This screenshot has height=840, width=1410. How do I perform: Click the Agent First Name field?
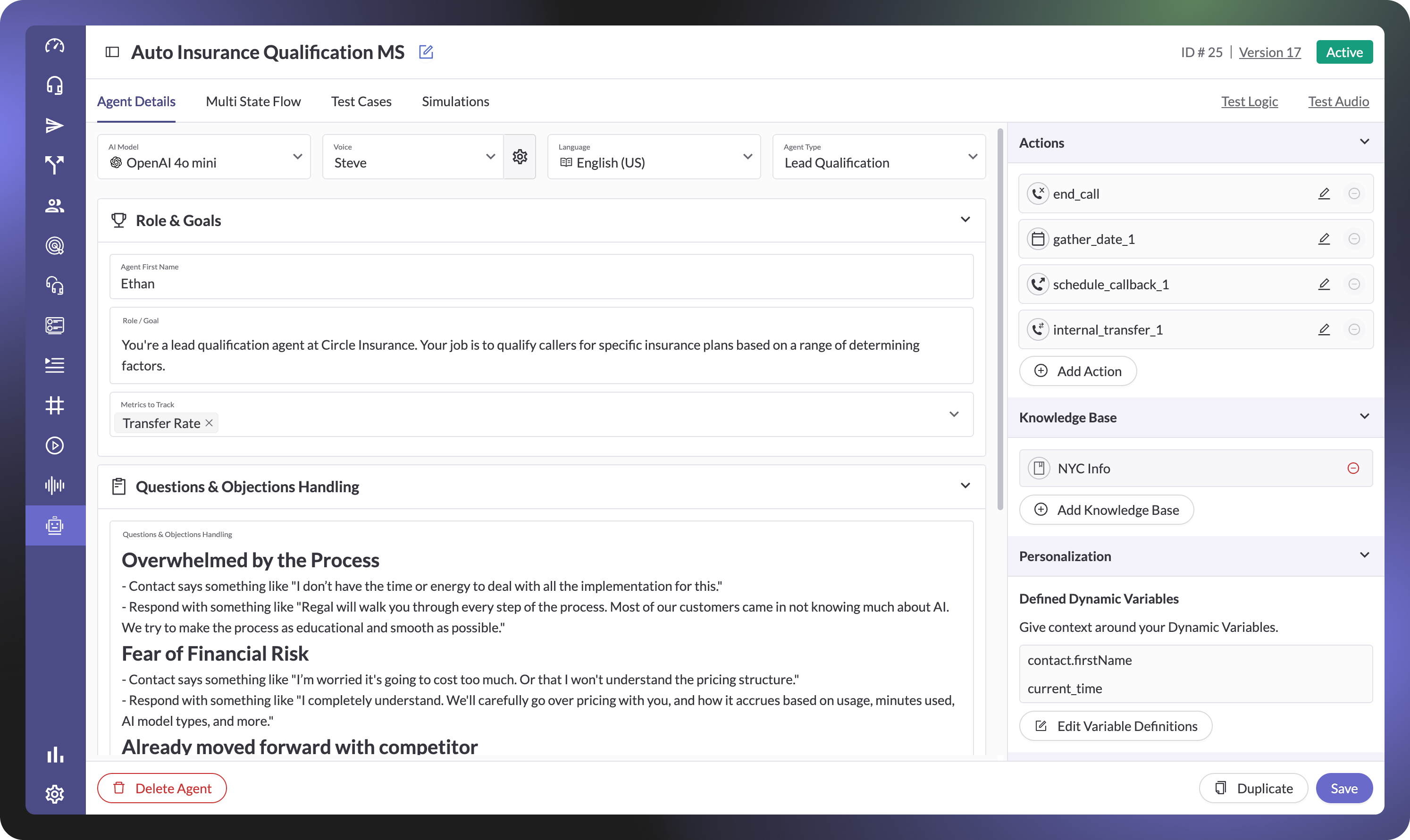(x=541, y=283)
